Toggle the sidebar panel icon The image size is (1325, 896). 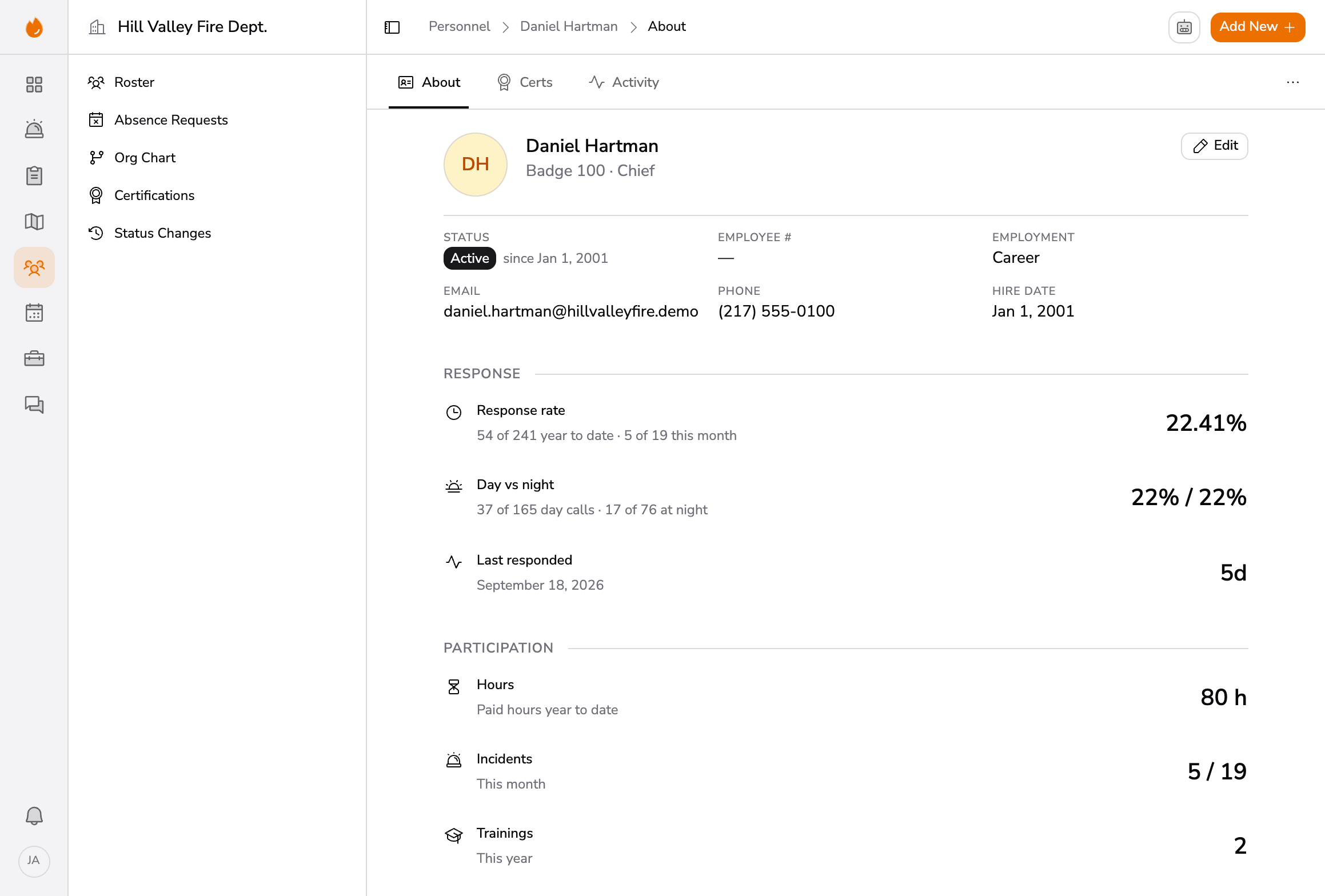click(392, 27)
